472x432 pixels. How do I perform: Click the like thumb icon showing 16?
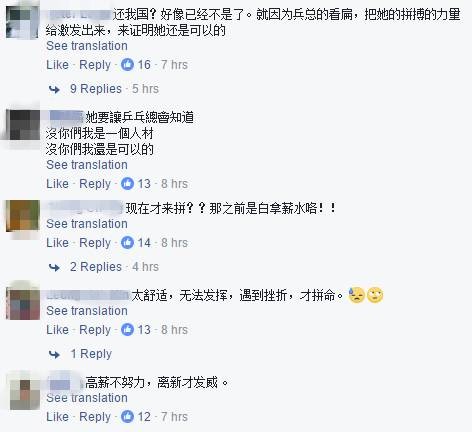point(127,65)
